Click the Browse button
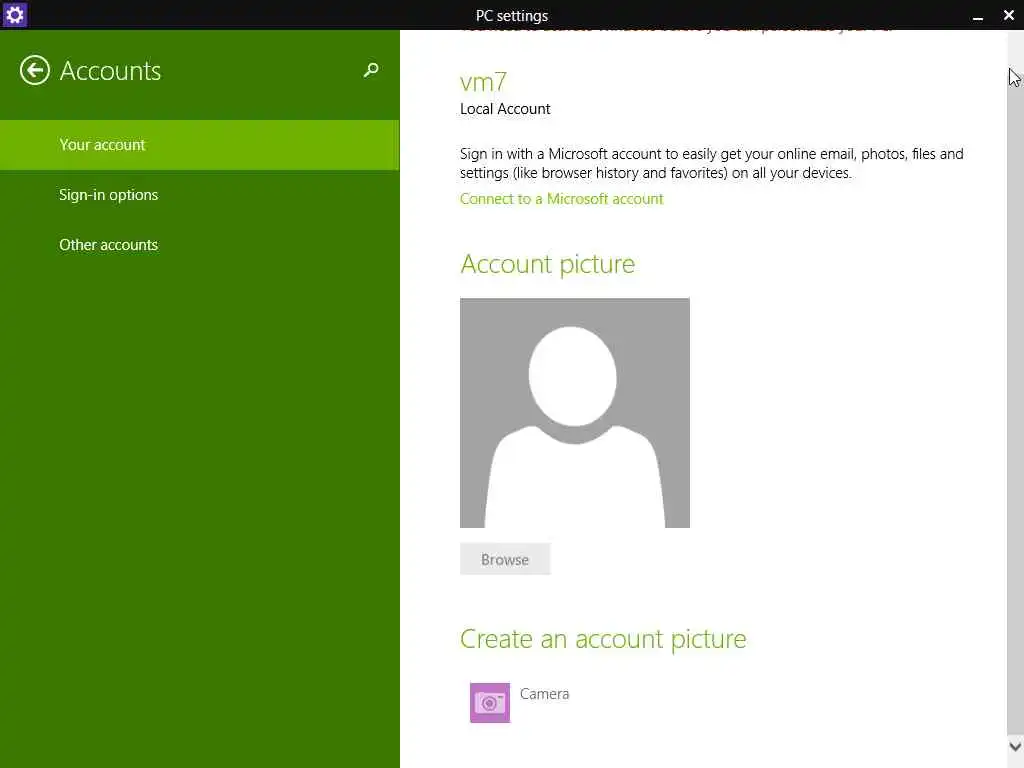This screenshot has width=1024, height=768. (505, 559)
